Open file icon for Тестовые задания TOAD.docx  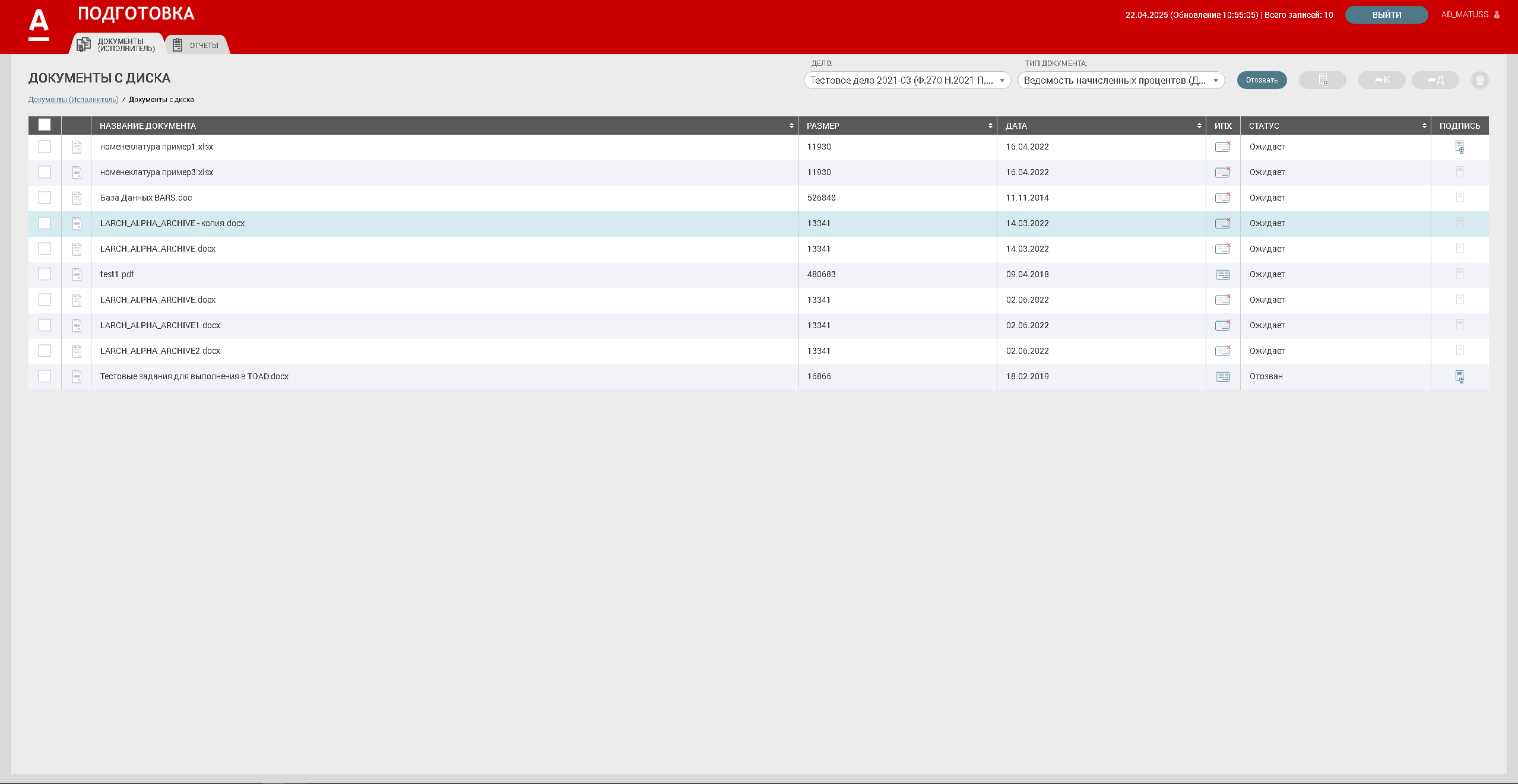coord(77,377)
